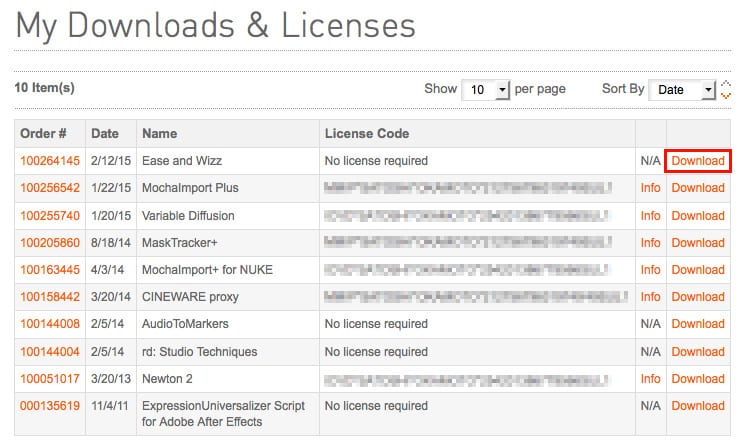Viewport: 741px width, 448px height.
Task: Download ExpressionUniversalizer Script
Action: [698, 405]
